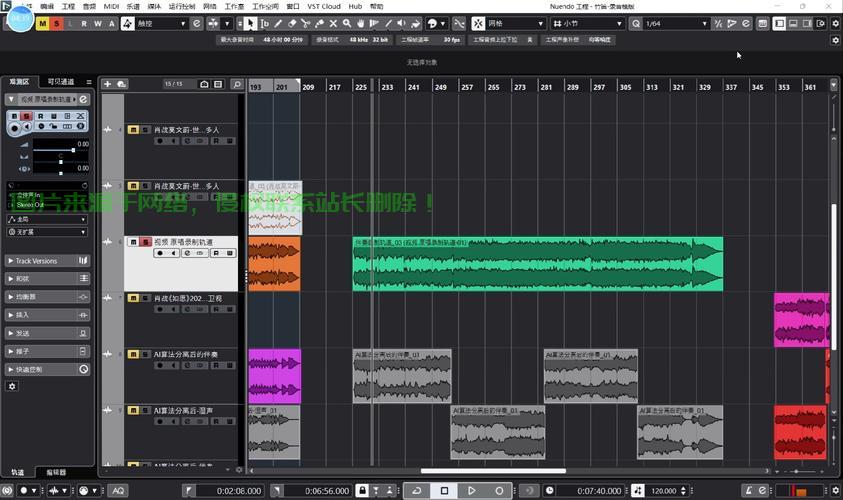Select the Object Selection arrow tool
This screenshot has width=843, height=500.
250,24
